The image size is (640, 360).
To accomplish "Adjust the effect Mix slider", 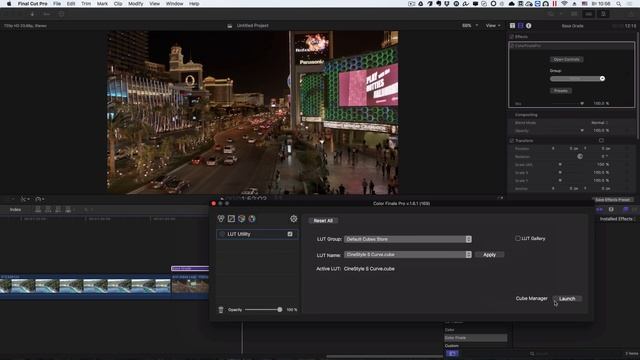I will point(582,104).
